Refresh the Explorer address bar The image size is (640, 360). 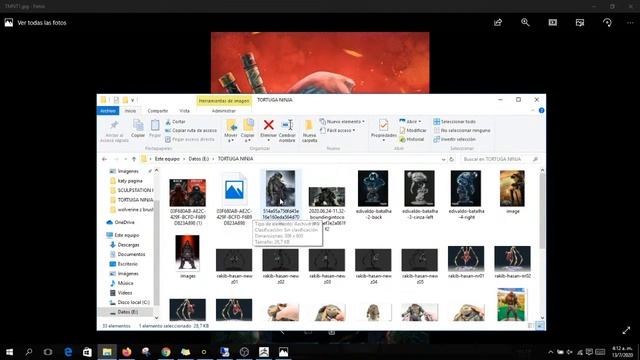(x=452, y=159)
